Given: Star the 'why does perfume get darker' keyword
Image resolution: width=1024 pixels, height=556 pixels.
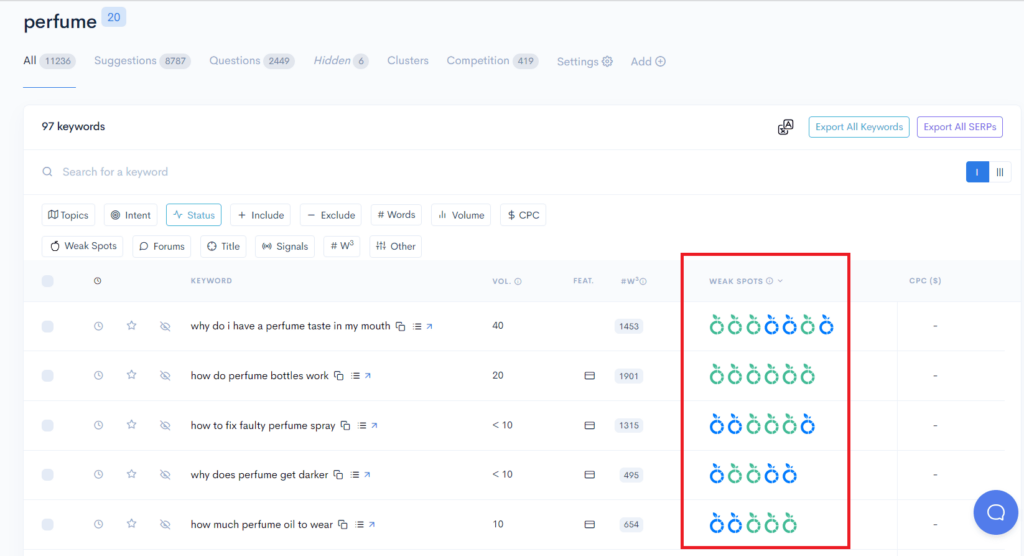Looking at the screenshot, I should (x=131, y=474).
